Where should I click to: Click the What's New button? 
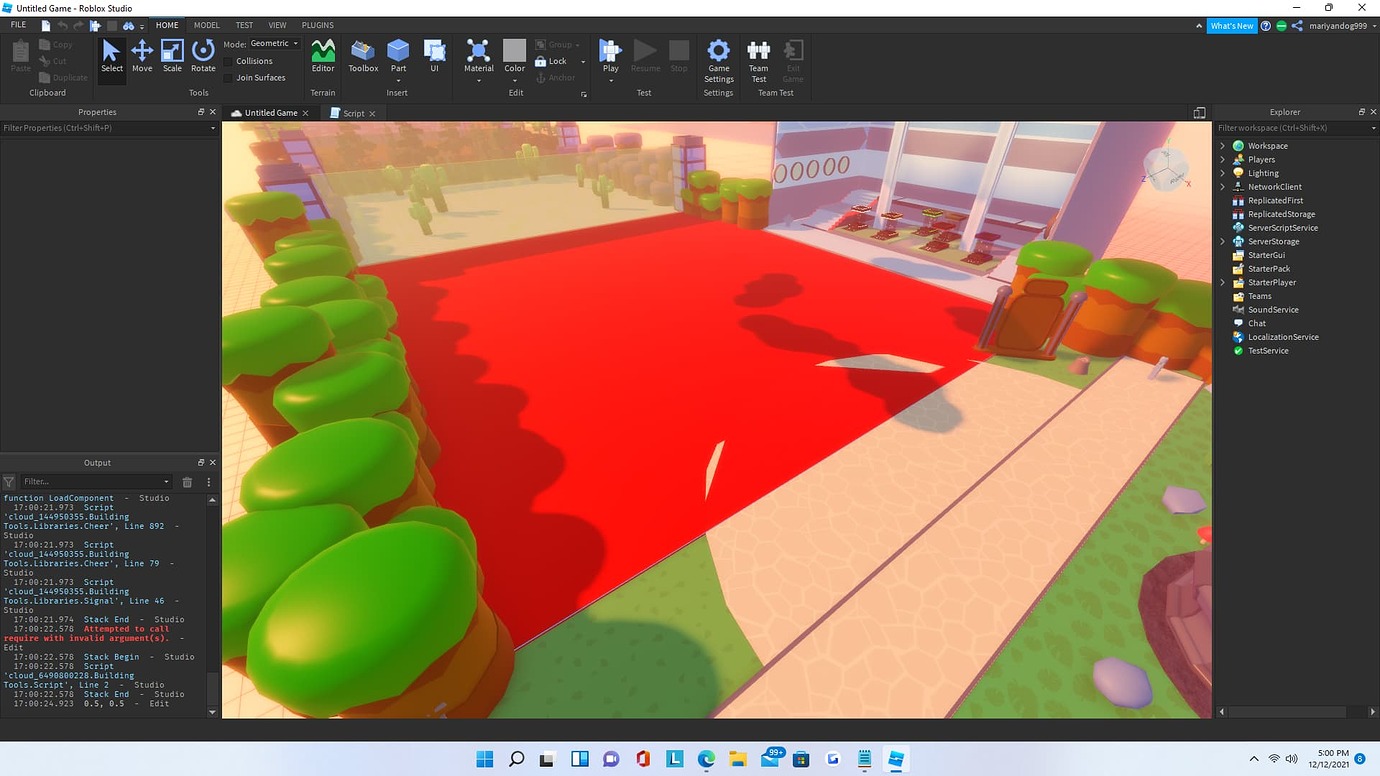coord(1231,26)
